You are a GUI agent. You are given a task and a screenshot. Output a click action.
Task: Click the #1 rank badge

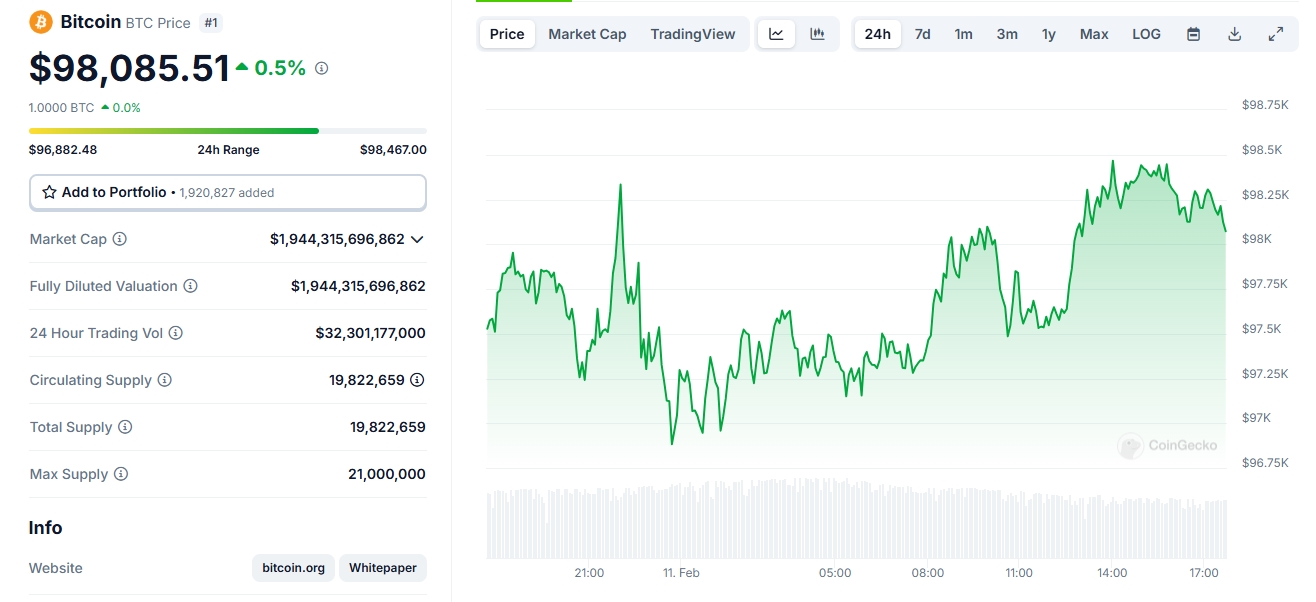211,22
